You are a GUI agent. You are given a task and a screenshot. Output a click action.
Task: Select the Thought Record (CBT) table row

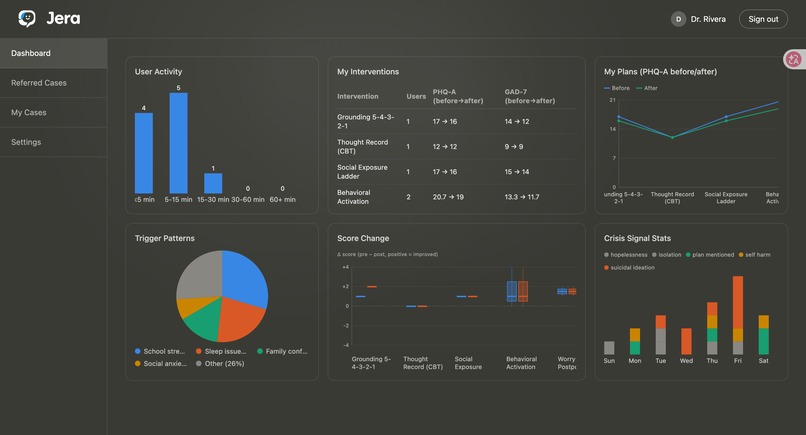456,147
